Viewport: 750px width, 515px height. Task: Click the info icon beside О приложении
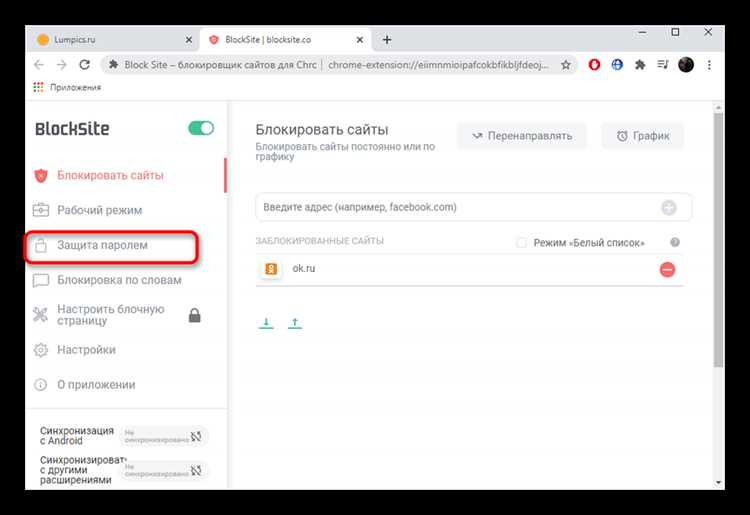pyautogui.click(x=41, y=384)
